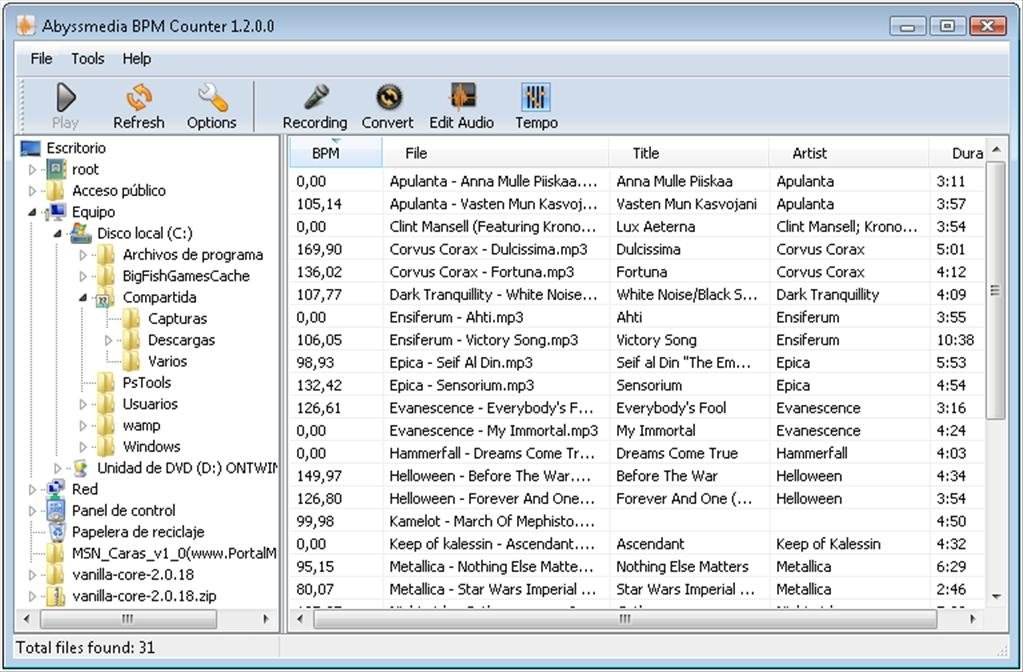Select the Red network icon
The width and height of the screenshot is (1023, 672).
coord(55,489)
